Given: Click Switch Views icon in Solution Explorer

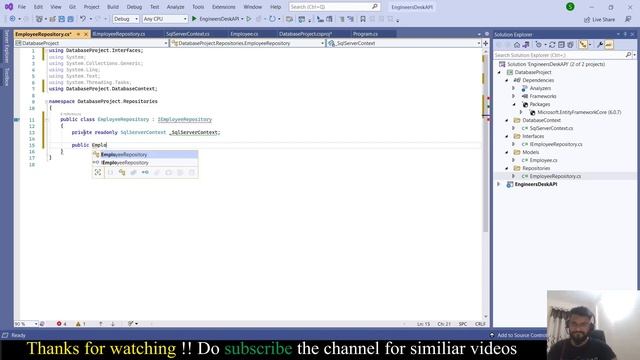Looking at the screenshot, I should click(526, 44).
